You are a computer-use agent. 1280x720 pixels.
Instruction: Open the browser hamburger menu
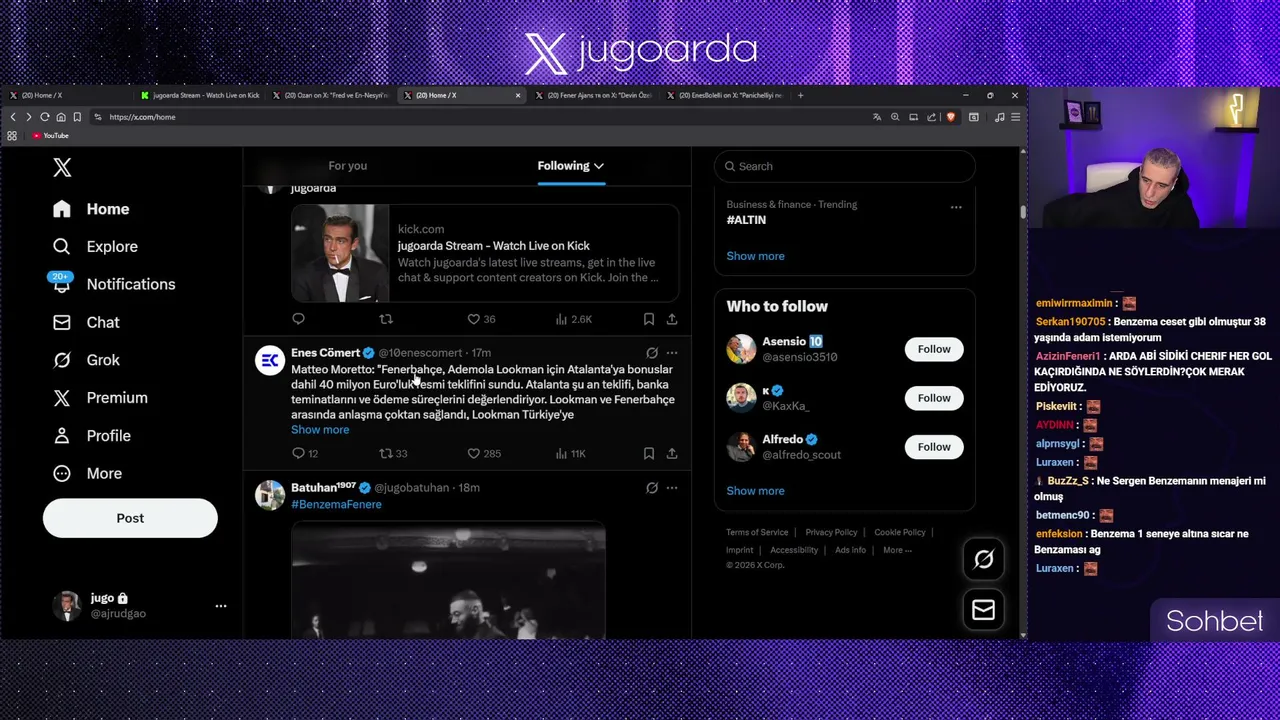(x=1015, y=117)
